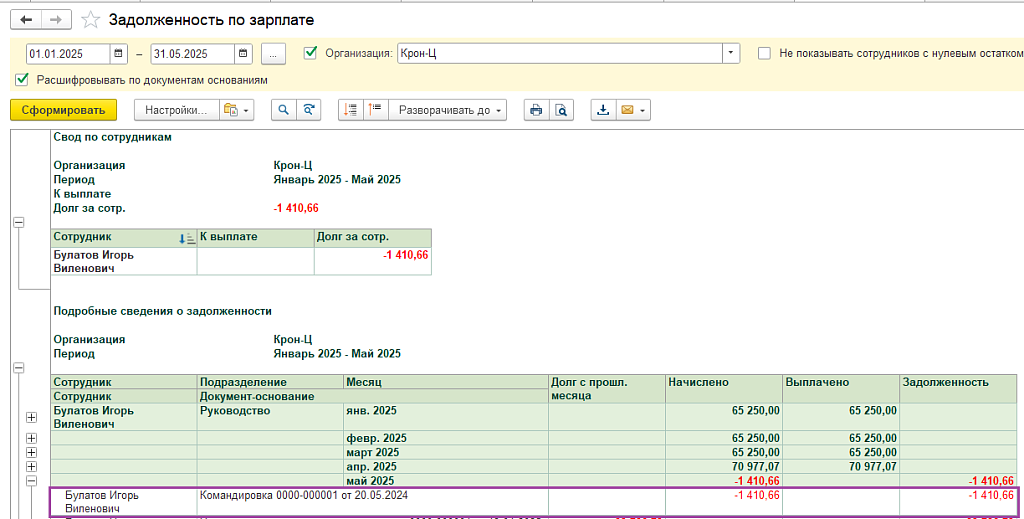Print the report with printer icon
Screen dimensions: 1024x519
tap(536, 110)
